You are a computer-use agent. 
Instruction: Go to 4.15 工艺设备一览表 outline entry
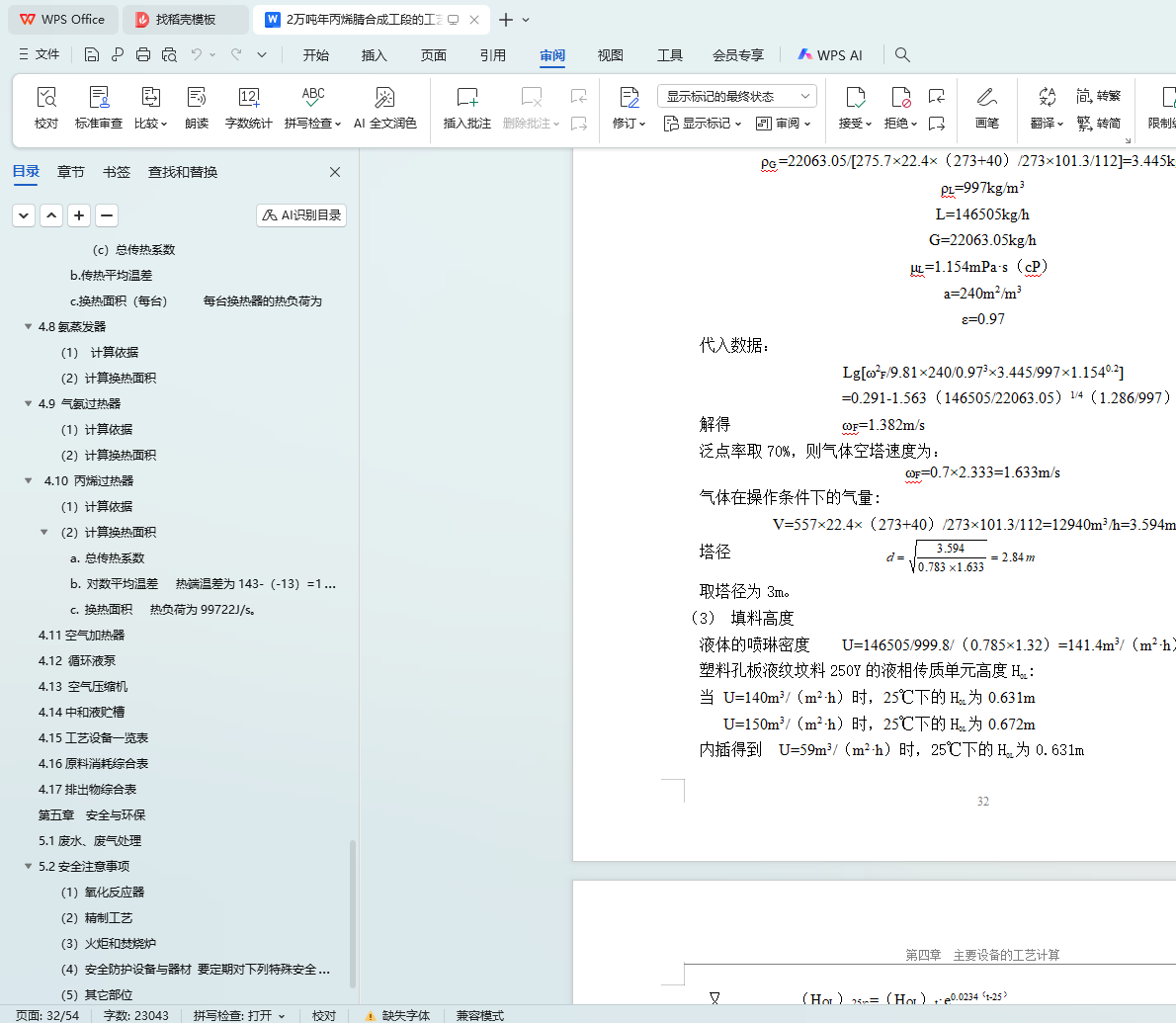tap(94, 738)
